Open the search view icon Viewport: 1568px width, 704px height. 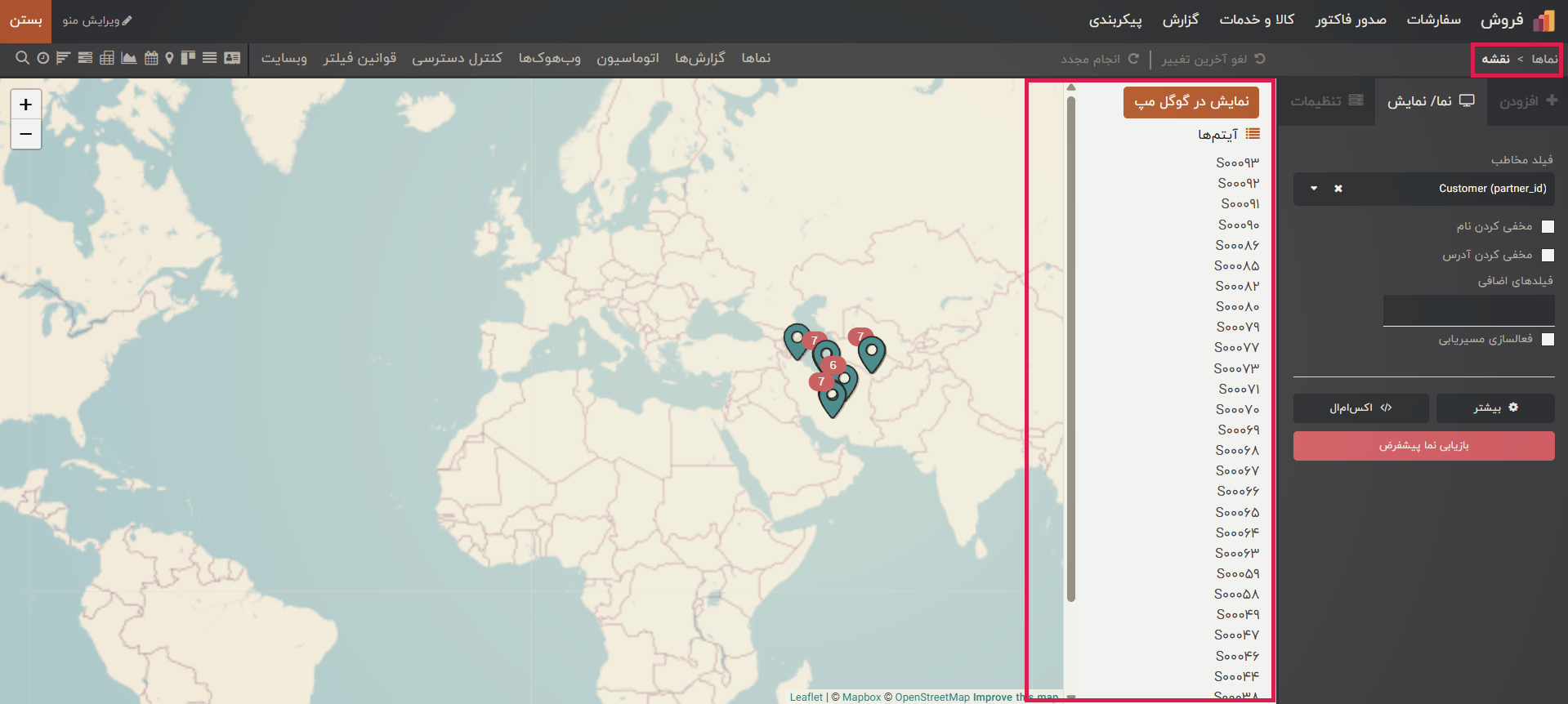(x=22, y=58)
